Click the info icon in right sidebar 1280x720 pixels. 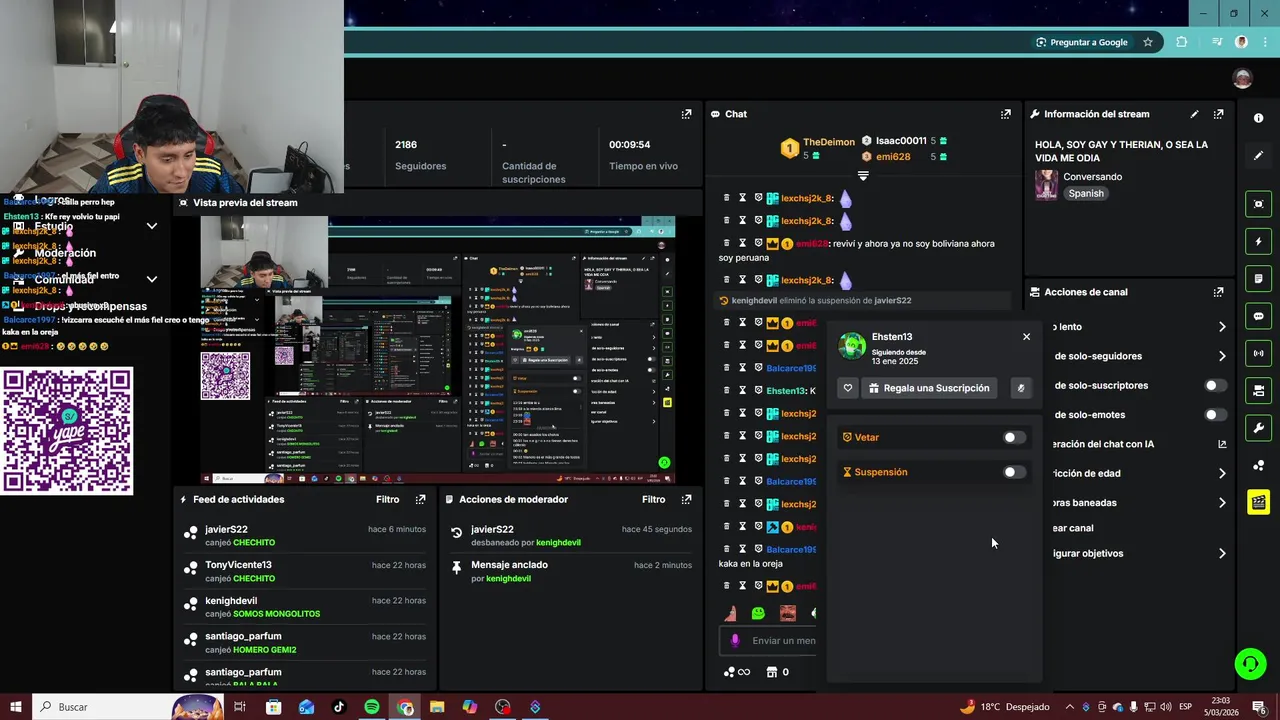[x=1258, y=118]
